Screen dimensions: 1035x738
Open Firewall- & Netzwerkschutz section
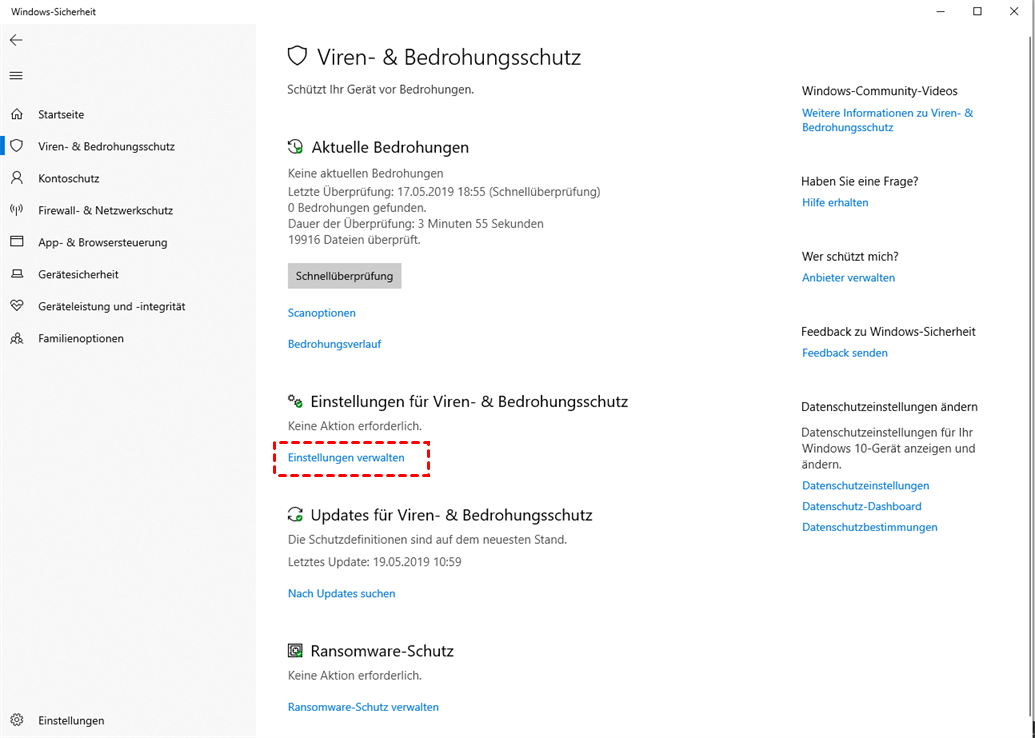pyautogui.click(x=106, y=211)
